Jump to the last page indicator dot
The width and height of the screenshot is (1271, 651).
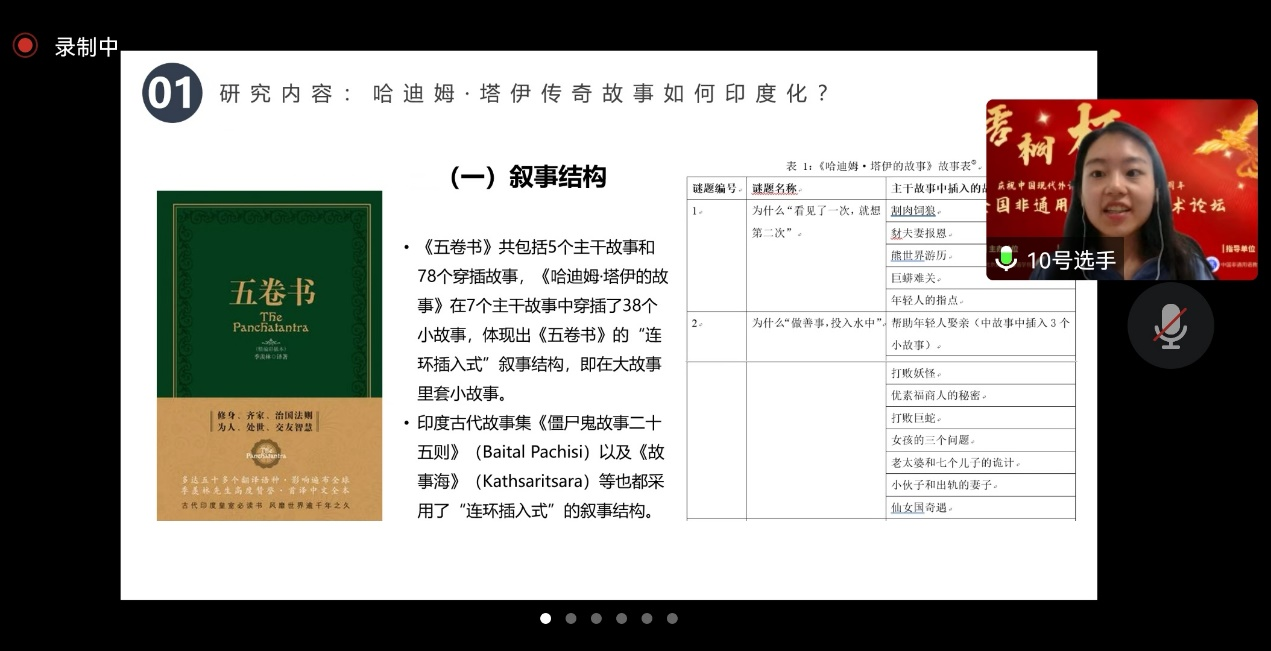click(x=672, y=618)
